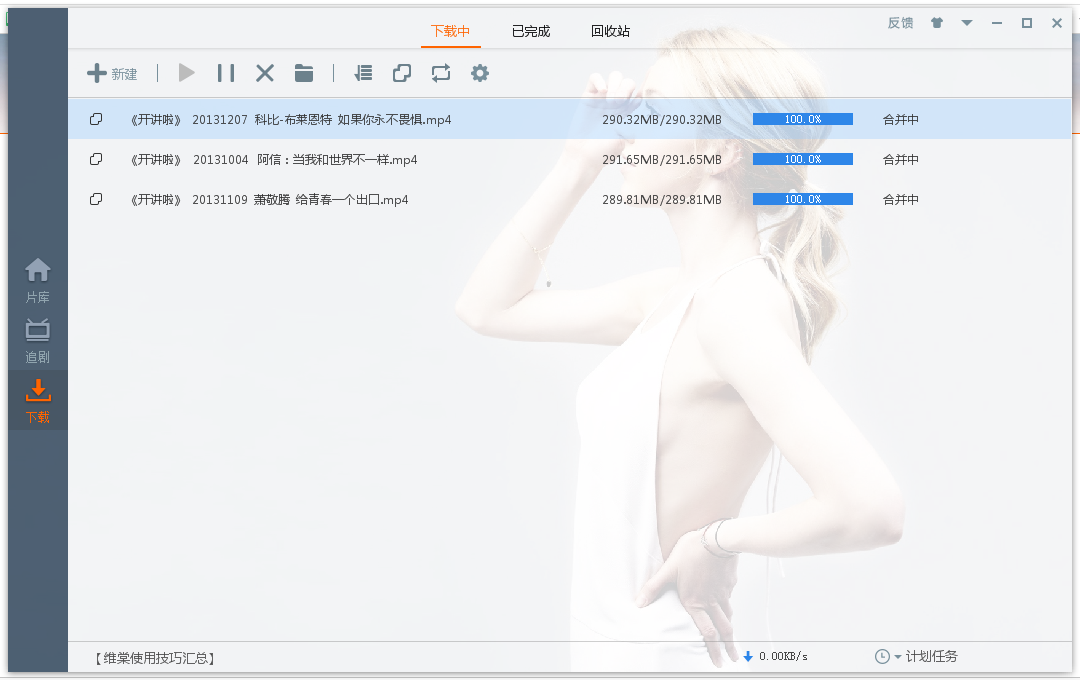The width and height of the screenshot is (1080, 680).
Task: Expand the 计划任务 scheduled task dropdown
Action: [x=897, y=657]
